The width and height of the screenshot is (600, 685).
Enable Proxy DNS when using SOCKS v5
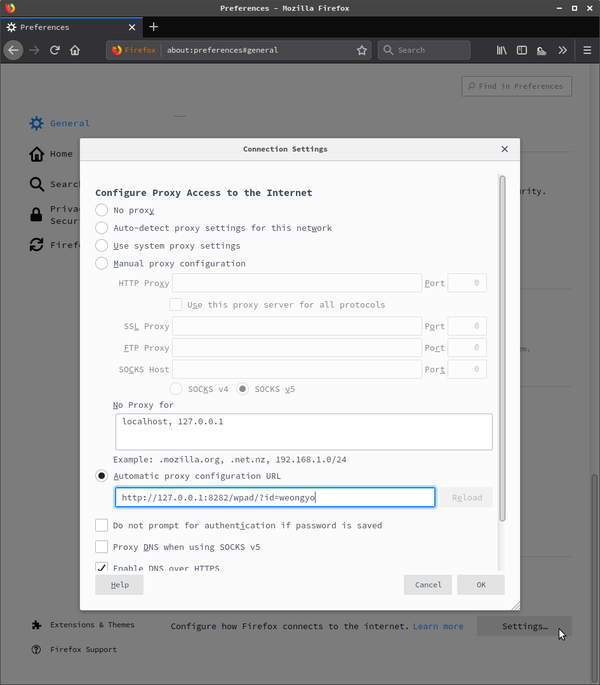click(x=101, y=547)
